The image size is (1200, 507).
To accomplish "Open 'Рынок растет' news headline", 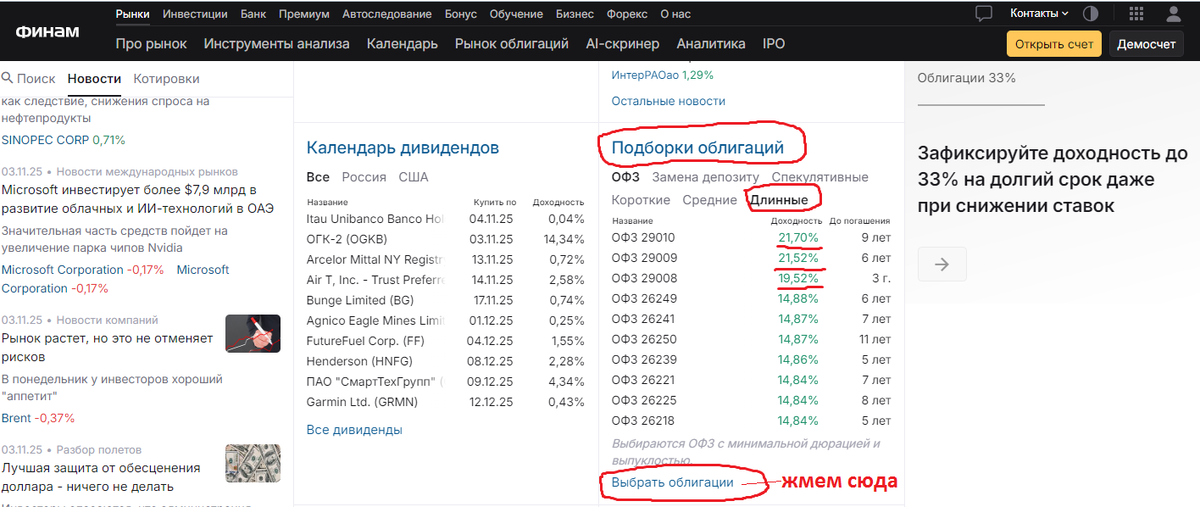I will point(108,348).
